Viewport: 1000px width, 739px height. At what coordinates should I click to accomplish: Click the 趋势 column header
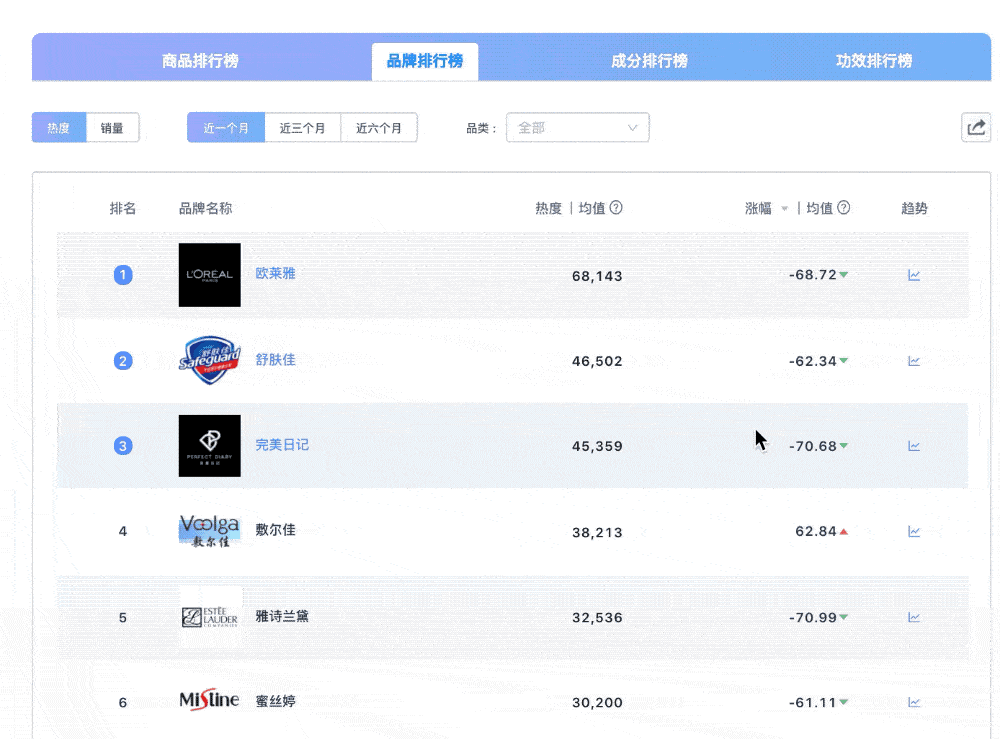tap(914, 209)
